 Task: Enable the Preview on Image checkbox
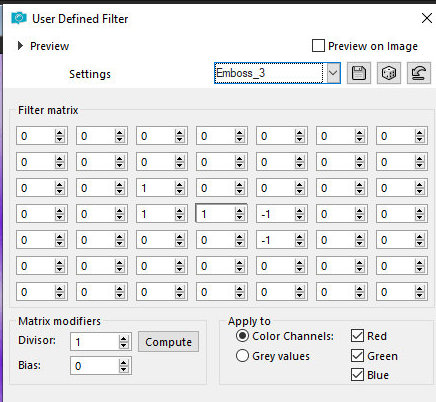click(x=318, y=46)
